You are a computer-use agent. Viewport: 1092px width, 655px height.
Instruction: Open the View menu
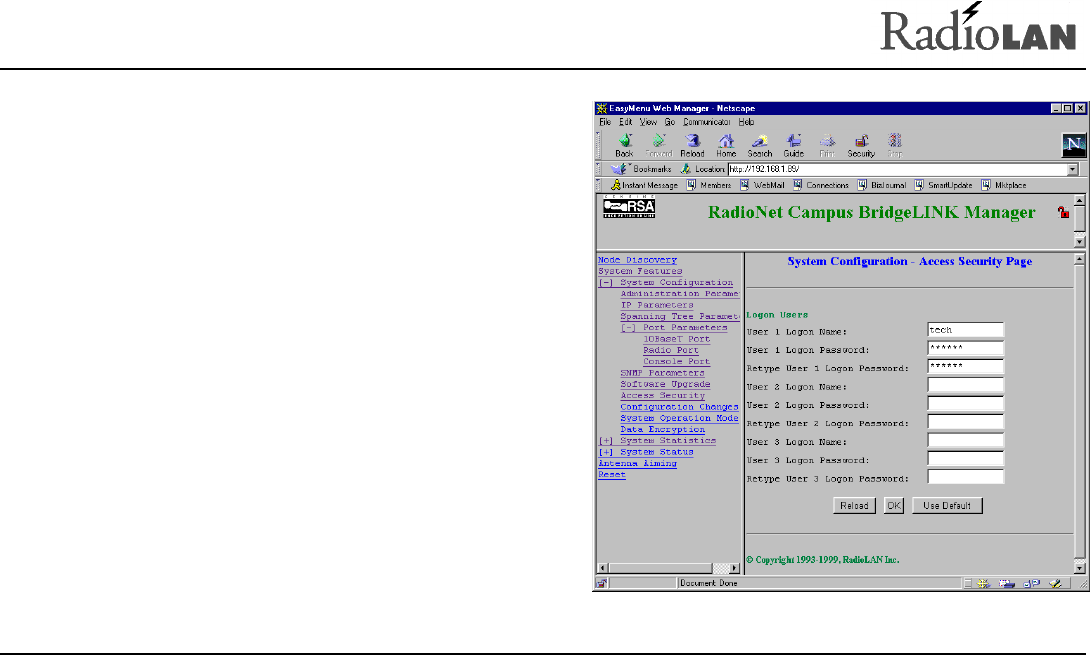point(650,121)
